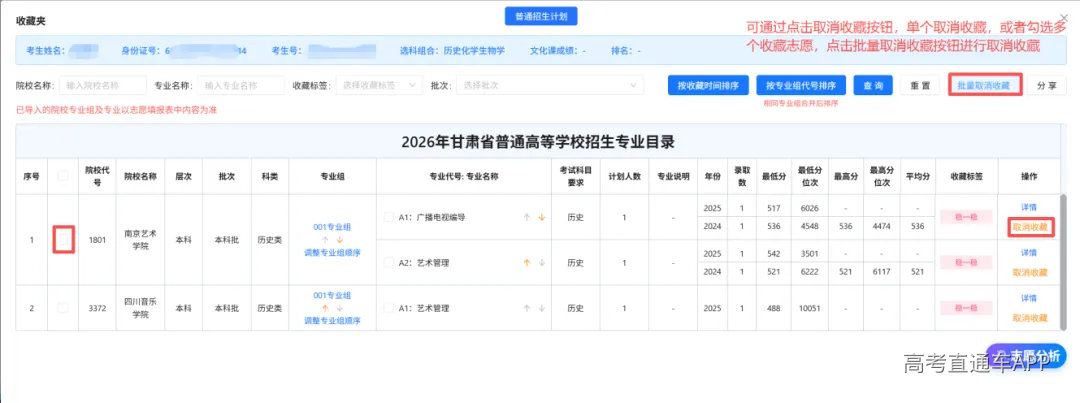Click the 最高分位次 value 6117
The height and width of the screenshot is (403, 1080).
point(881,272)
